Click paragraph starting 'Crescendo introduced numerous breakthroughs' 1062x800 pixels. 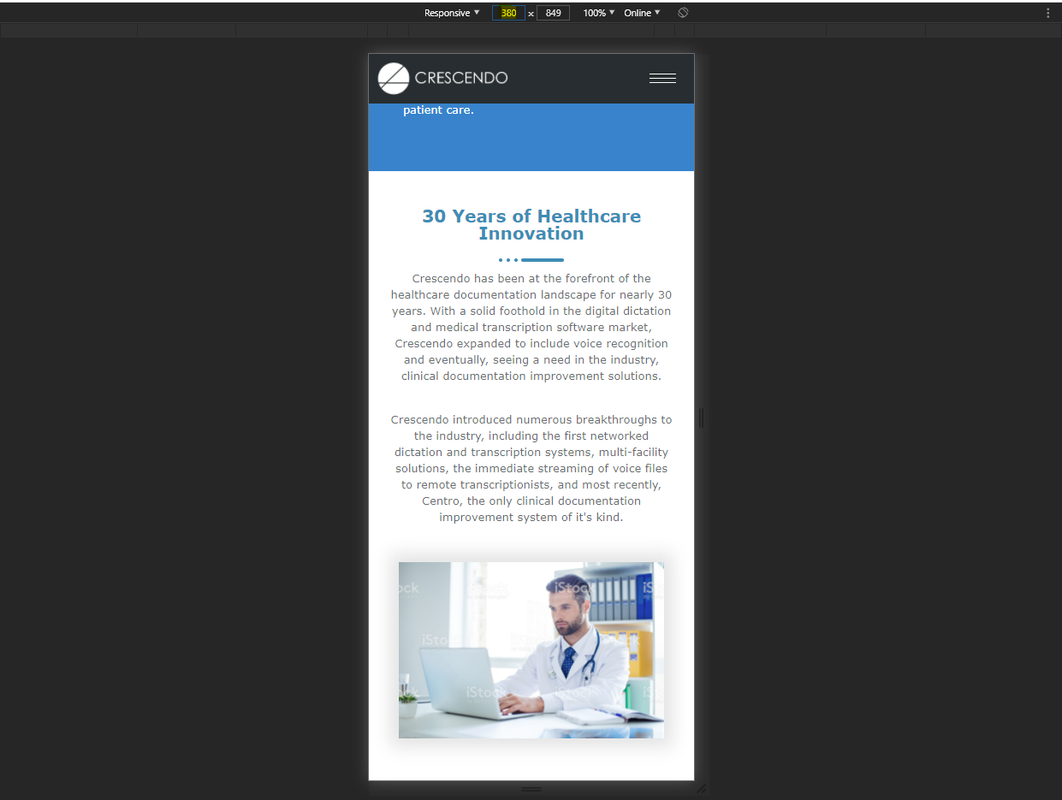(x=531, y=468)
